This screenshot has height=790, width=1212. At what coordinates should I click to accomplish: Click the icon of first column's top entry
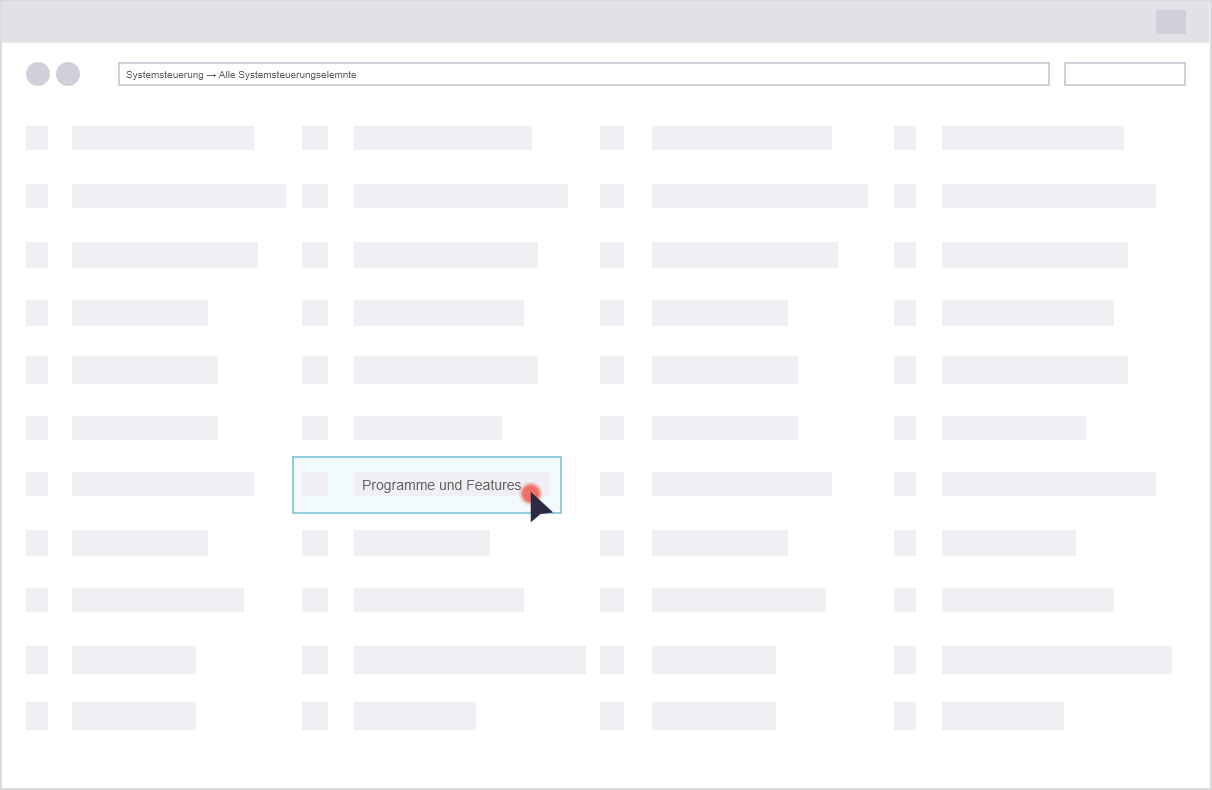click(x=37, y=138)
